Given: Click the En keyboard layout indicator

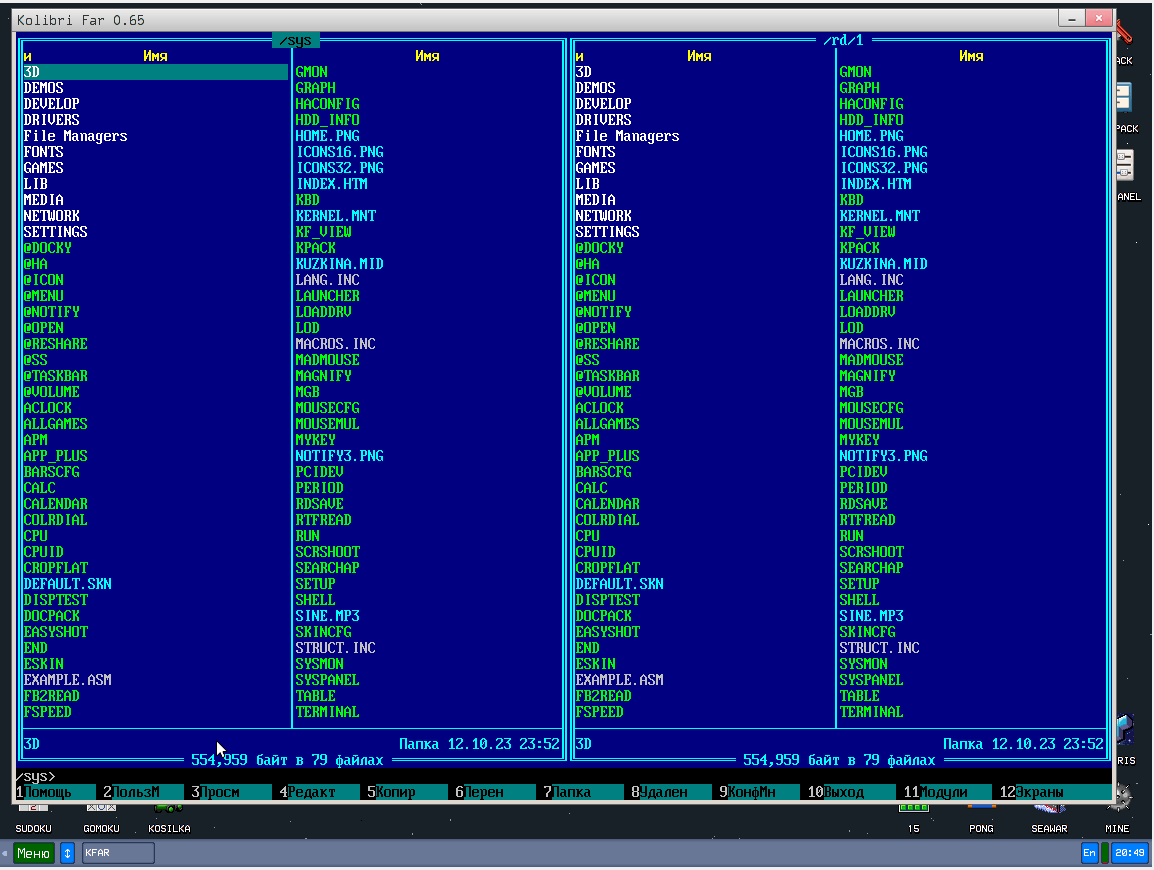Looking at the screenshot, I should point(1089,853).
